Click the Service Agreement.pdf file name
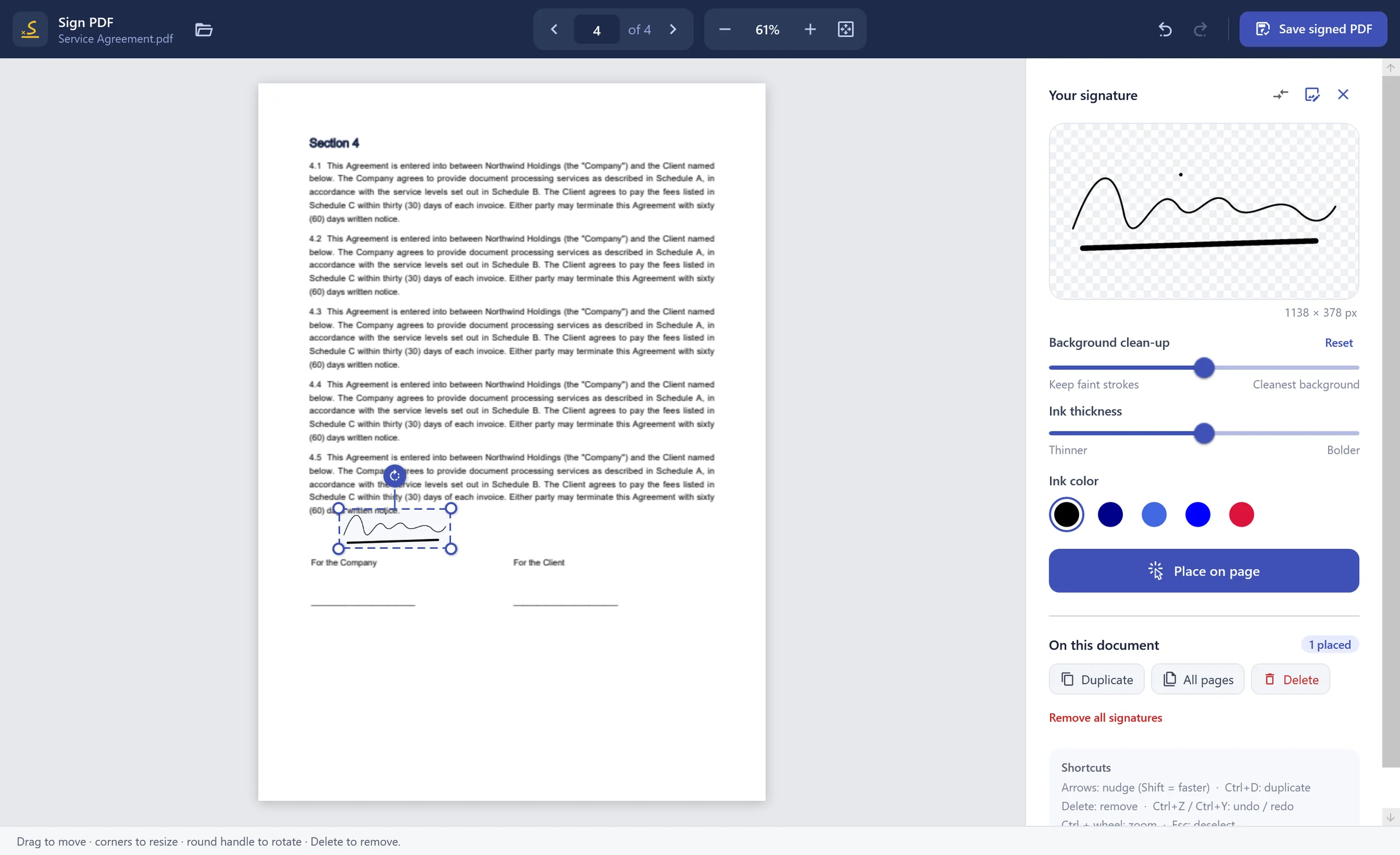 click(x=116, y=38)
